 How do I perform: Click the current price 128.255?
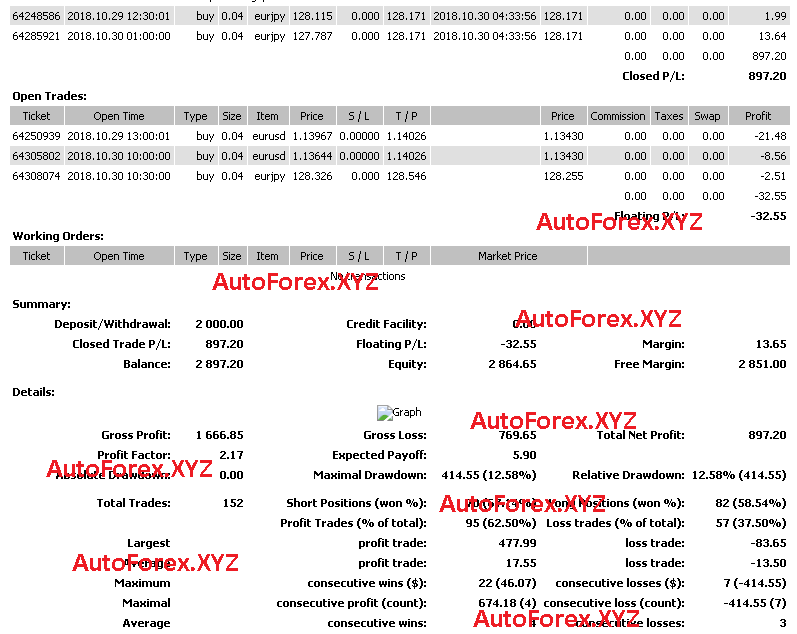563,176
